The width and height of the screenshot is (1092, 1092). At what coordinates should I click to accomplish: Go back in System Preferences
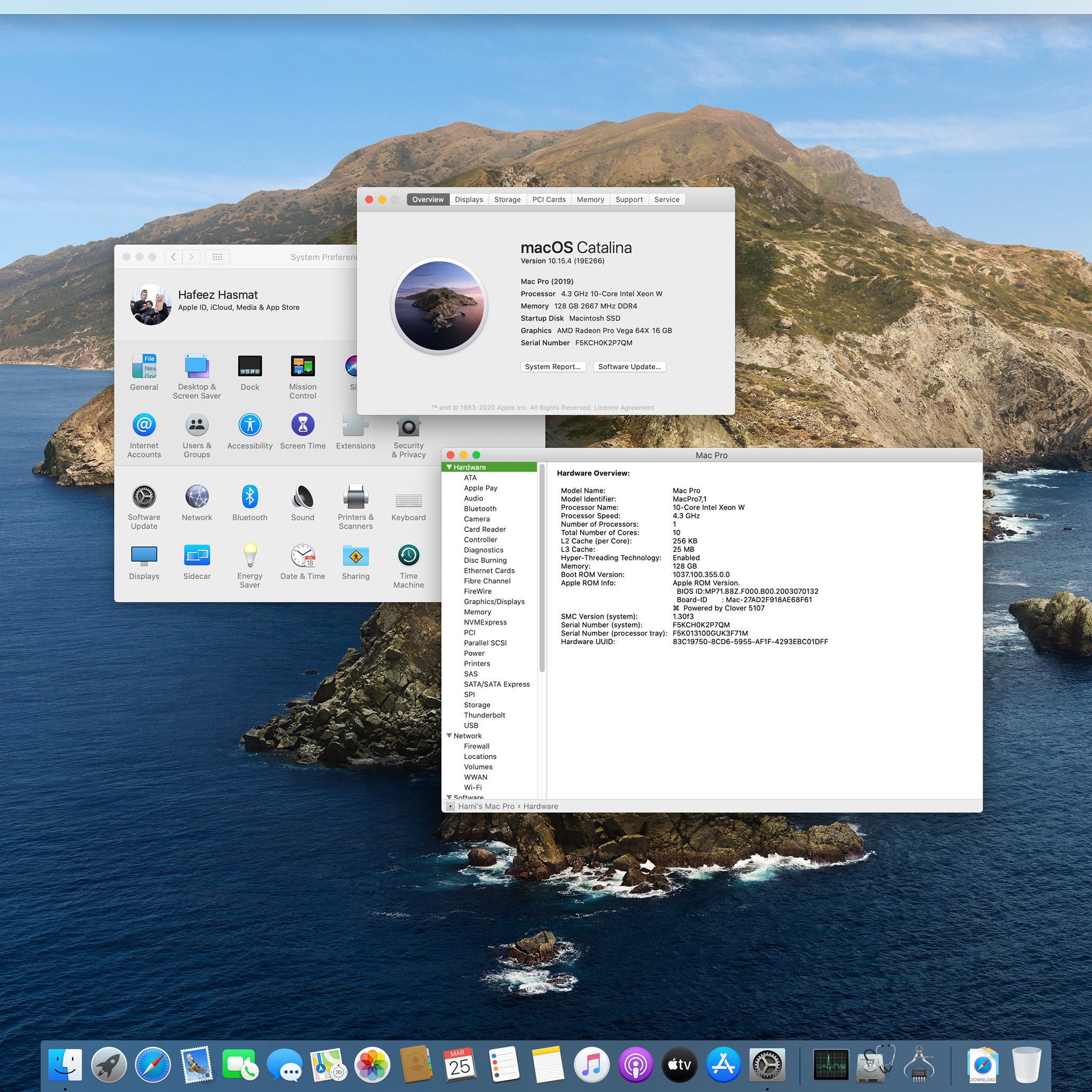coord(173,257)
